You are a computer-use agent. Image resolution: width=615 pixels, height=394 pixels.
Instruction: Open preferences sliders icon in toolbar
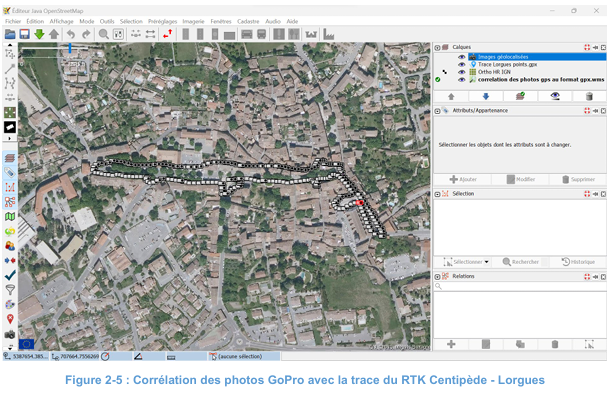[118, 34]
